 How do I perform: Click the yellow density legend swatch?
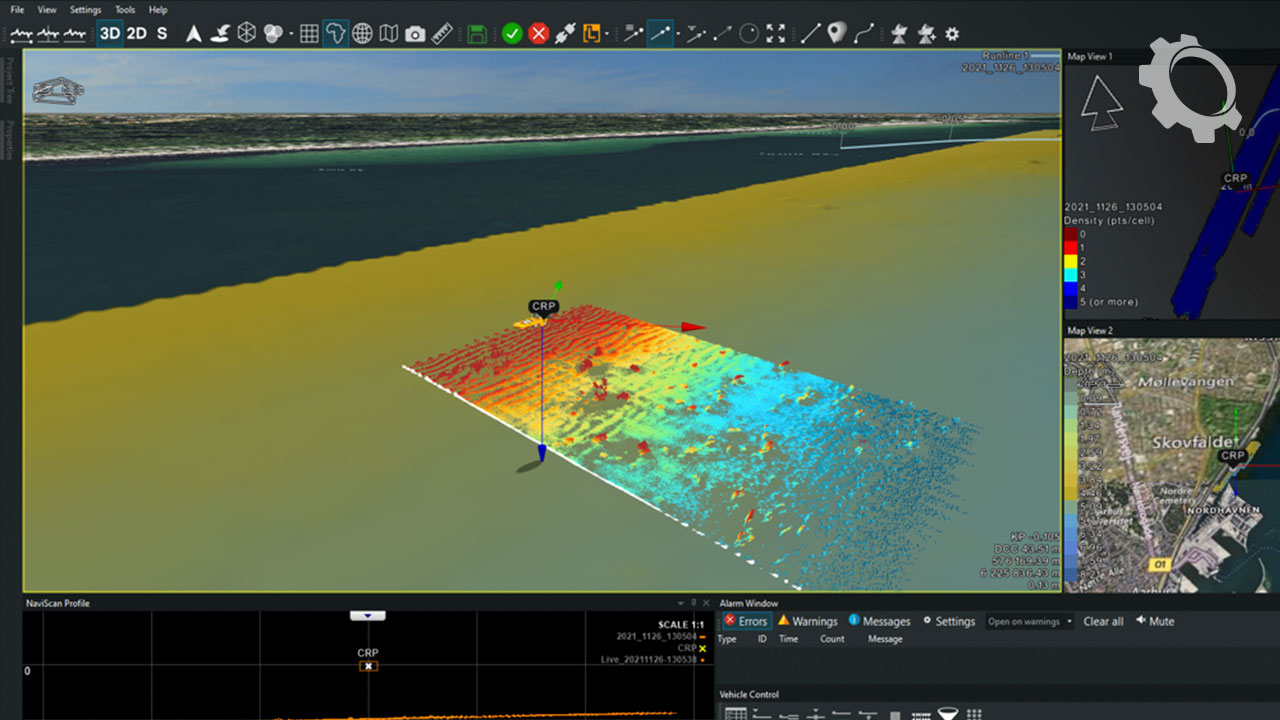[1070, 260]
